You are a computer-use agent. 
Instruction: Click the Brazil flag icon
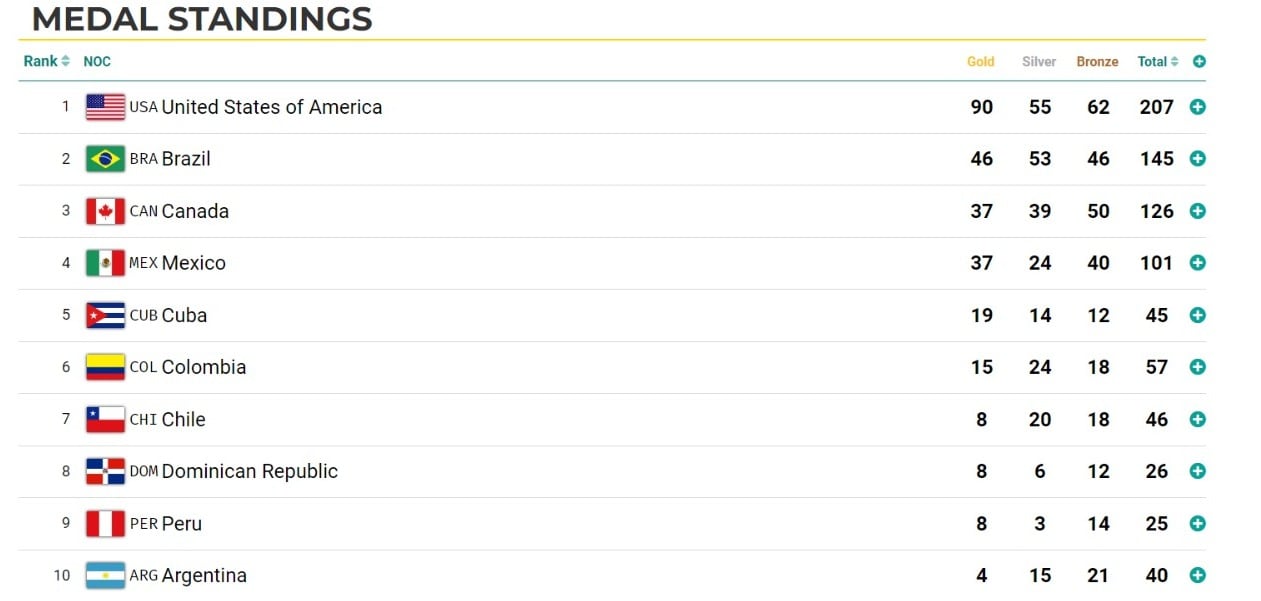pos(105,159)
